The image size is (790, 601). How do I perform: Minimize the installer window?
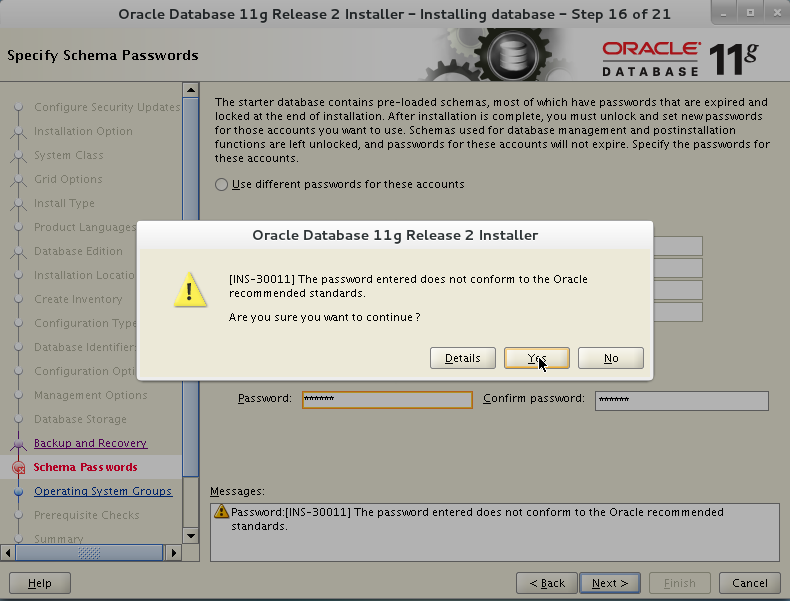point(723,14)
